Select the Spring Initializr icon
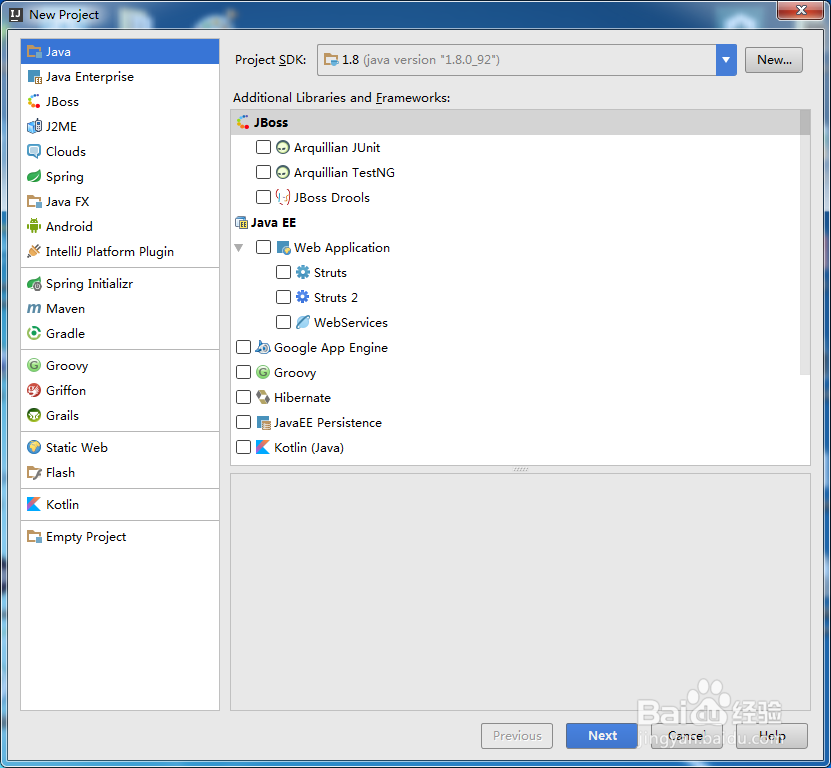This screenshot has width=831, height=768. 34,284
